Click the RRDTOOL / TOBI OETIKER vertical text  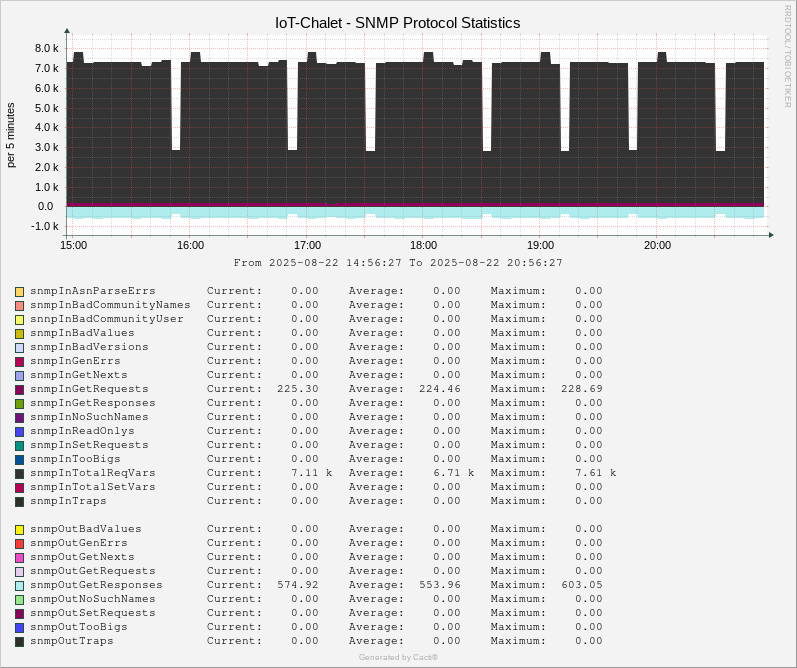coord(787,55)
